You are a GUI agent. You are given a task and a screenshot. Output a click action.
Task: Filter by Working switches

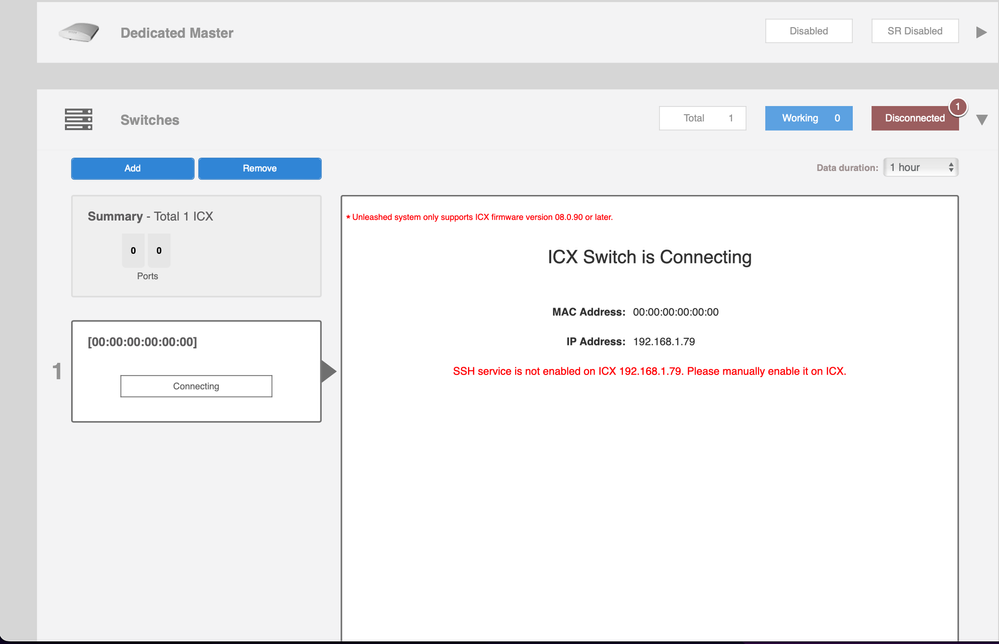(809, 118)
